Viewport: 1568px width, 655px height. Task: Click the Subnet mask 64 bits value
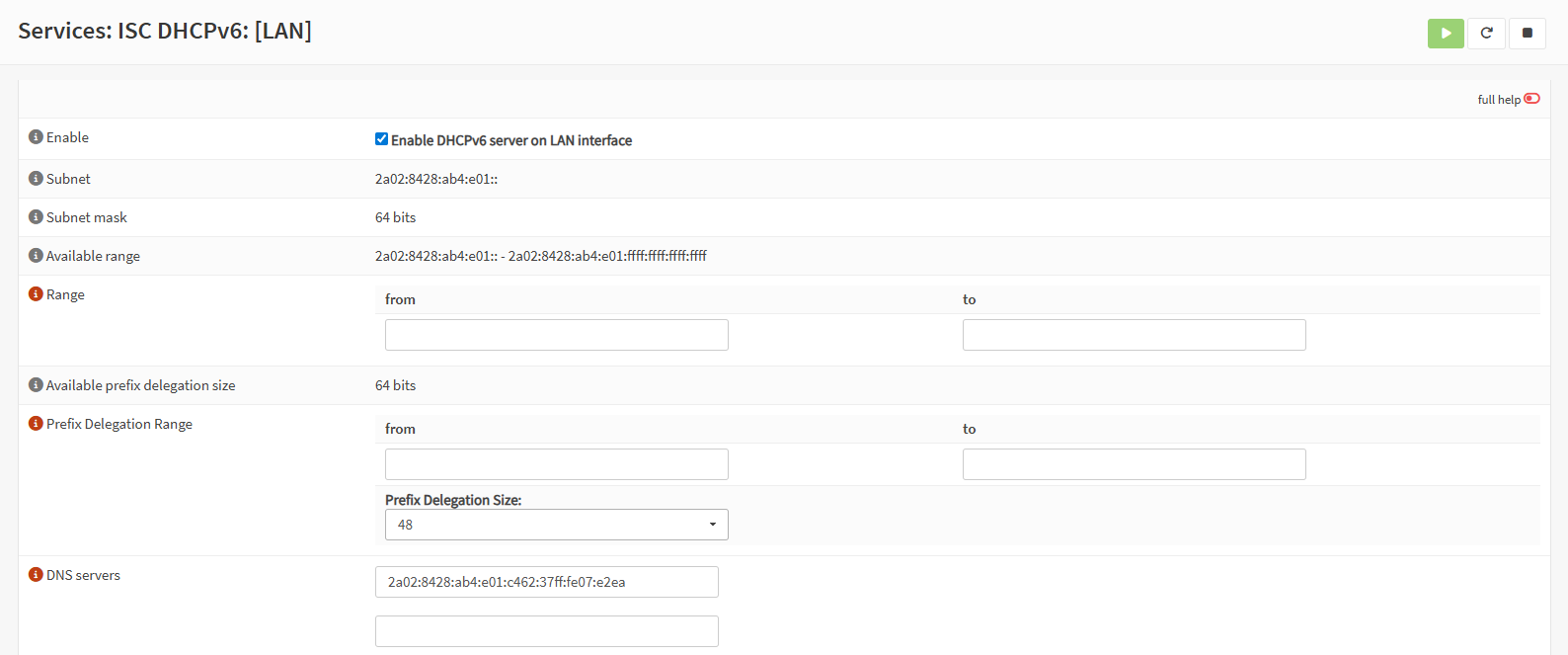tap(396, 217)
